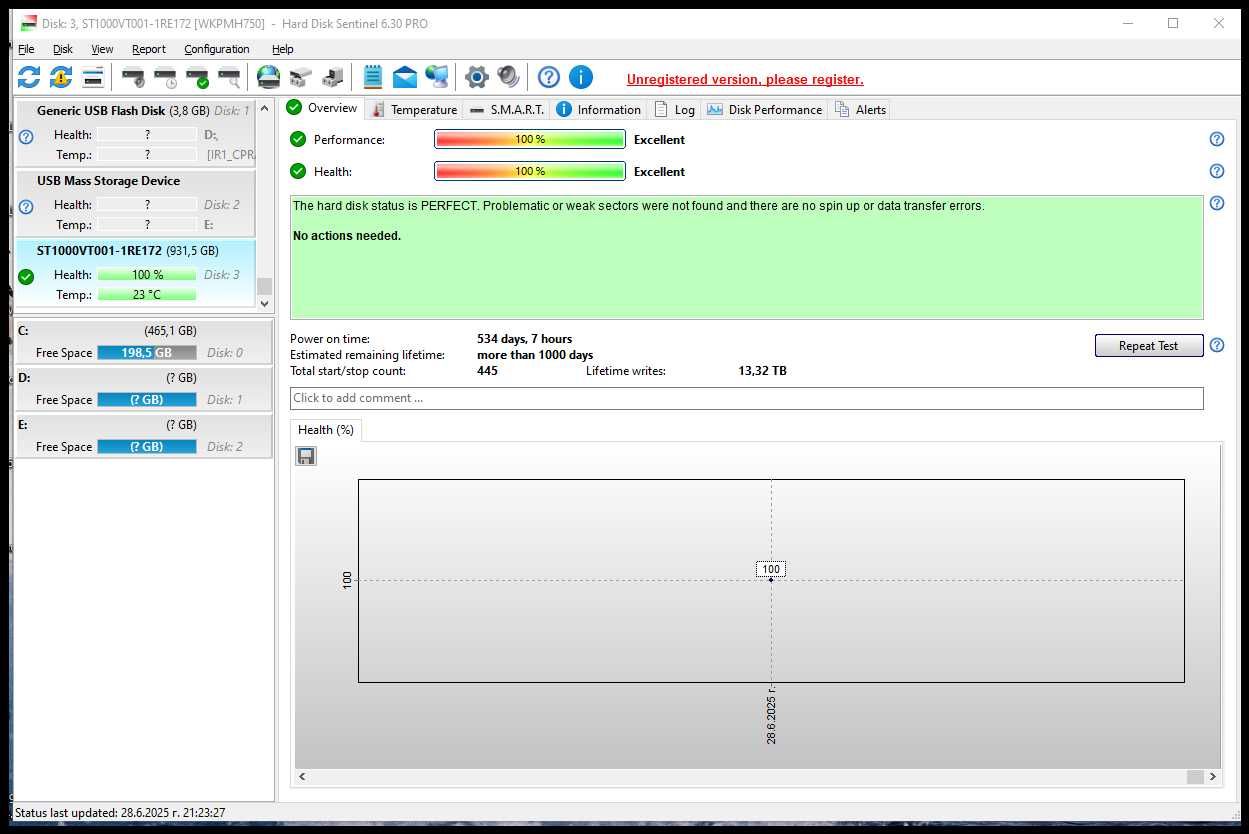The width and height of the screenshot is (1249, 834).
Task: Click the E: free space (? GB) bar
Action: [x=147, y=447]
